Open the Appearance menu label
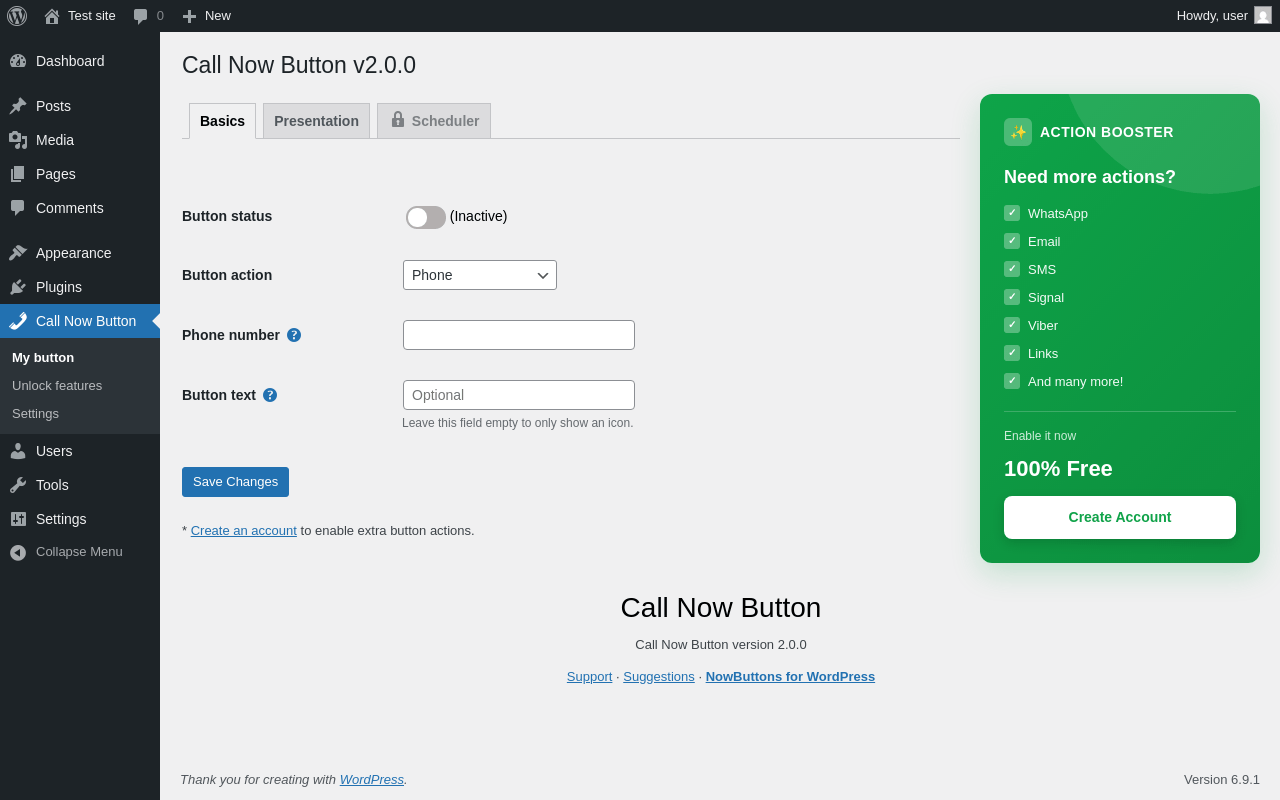1280x800 pixels. (74, 253)
